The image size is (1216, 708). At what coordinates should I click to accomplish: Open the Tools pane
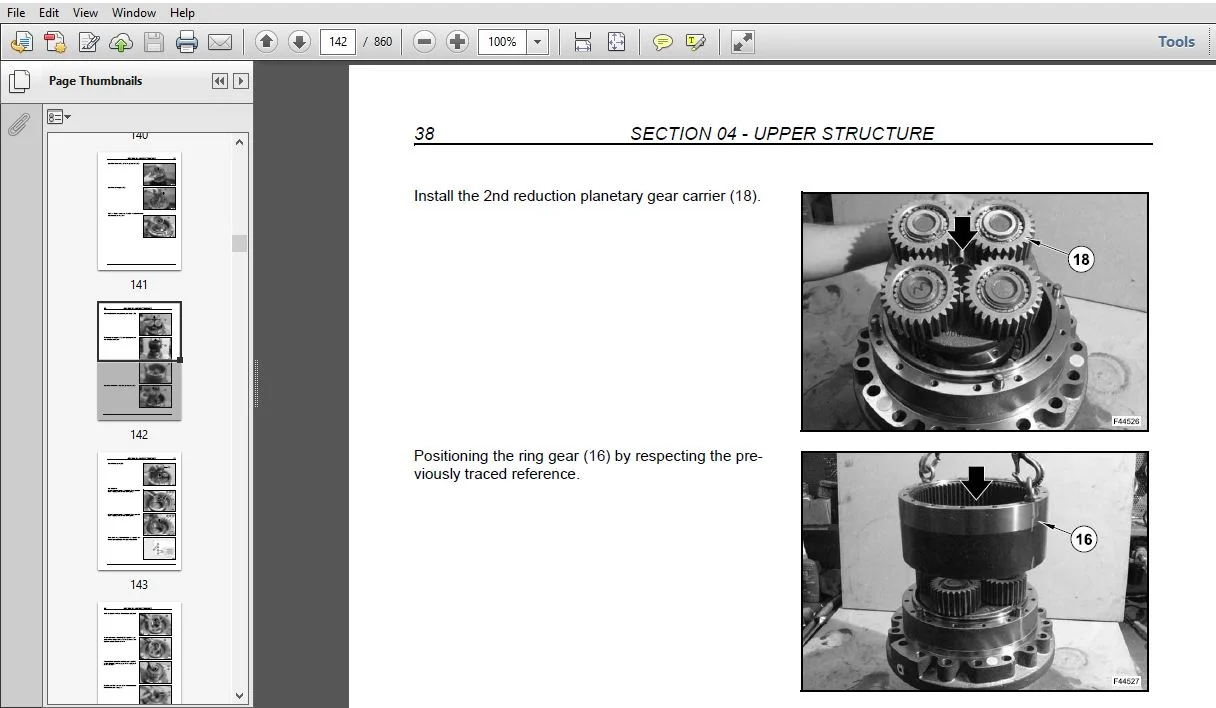click(1176, 42)
